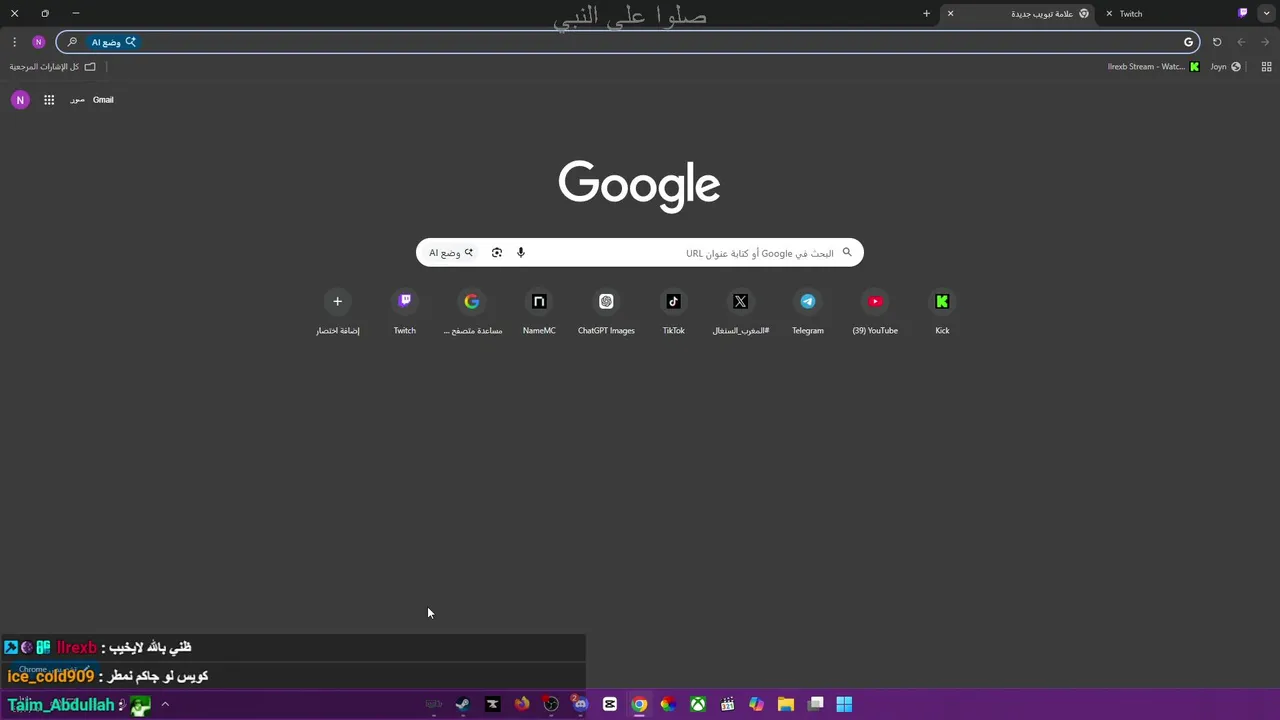Click AI mode chip in the address bar

tap(113, 42)
